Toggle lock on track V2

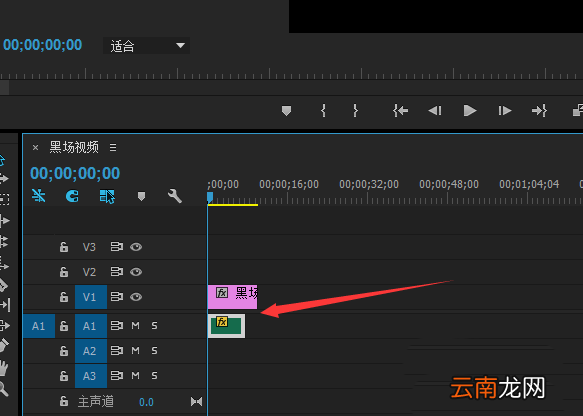point(64,272)
